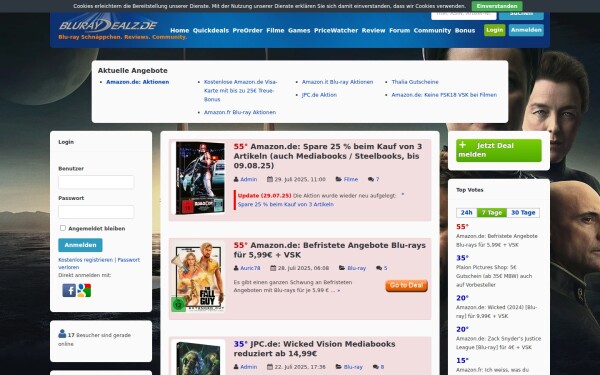
Task: Open Filme navigation item
Action: 276,30
